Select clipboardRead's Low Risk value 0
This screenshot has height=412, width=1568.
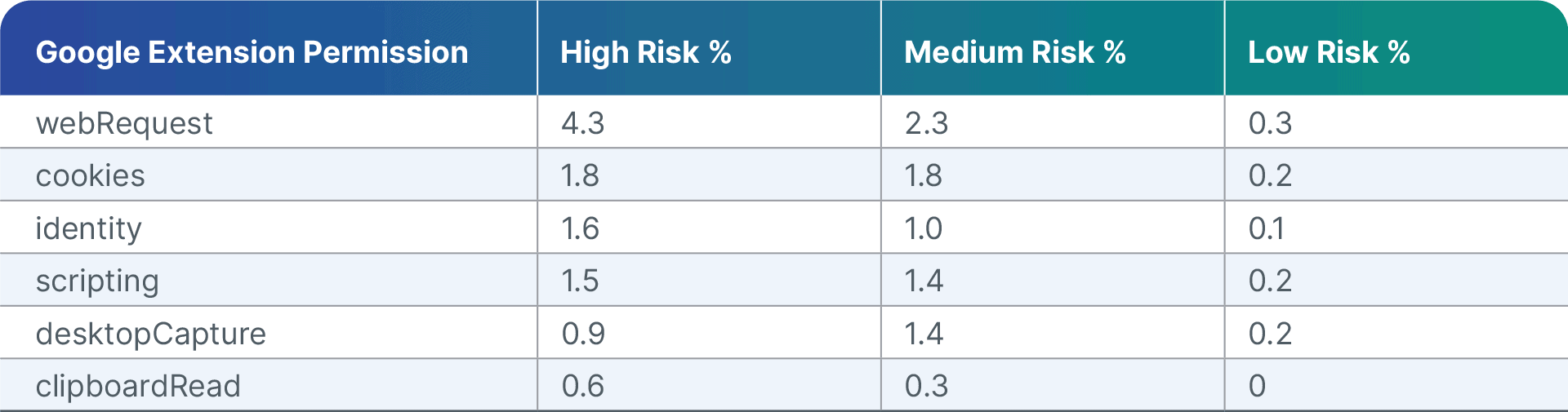pos(1257,386)
